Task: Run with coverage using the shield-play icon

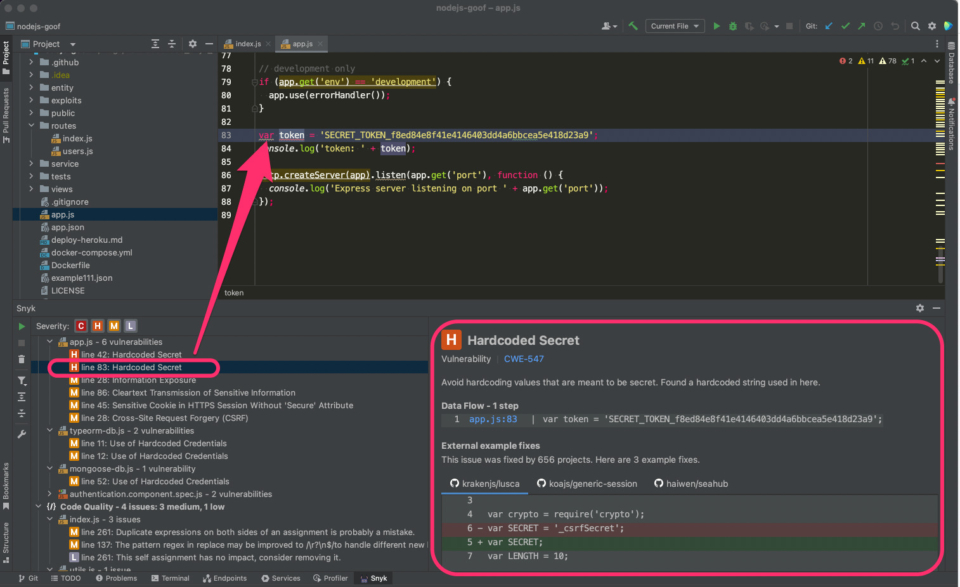Action: [749, 26]
